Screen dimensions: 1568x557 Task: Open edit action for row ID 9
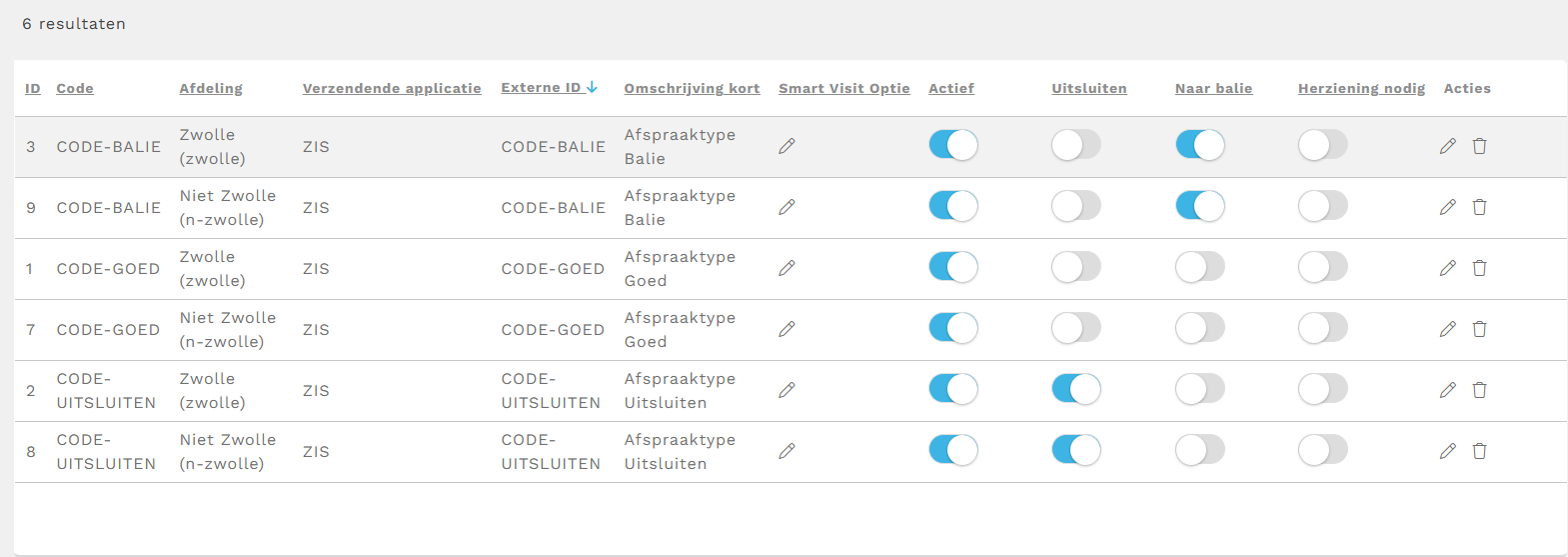tap(1447, 207)
